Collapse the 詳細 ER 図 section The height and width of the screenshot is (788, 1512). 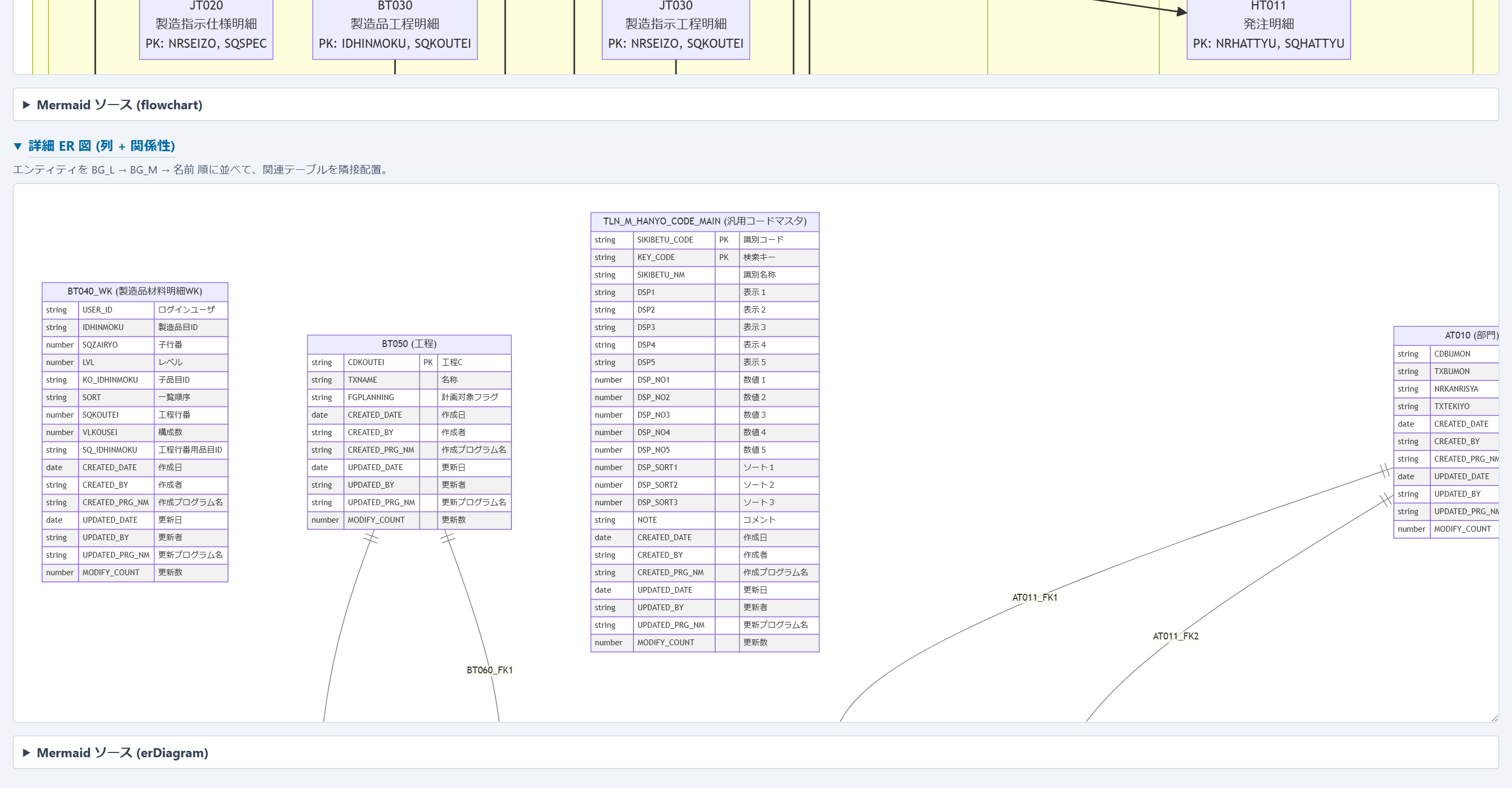pyautogui.click(x=94, y=145)
